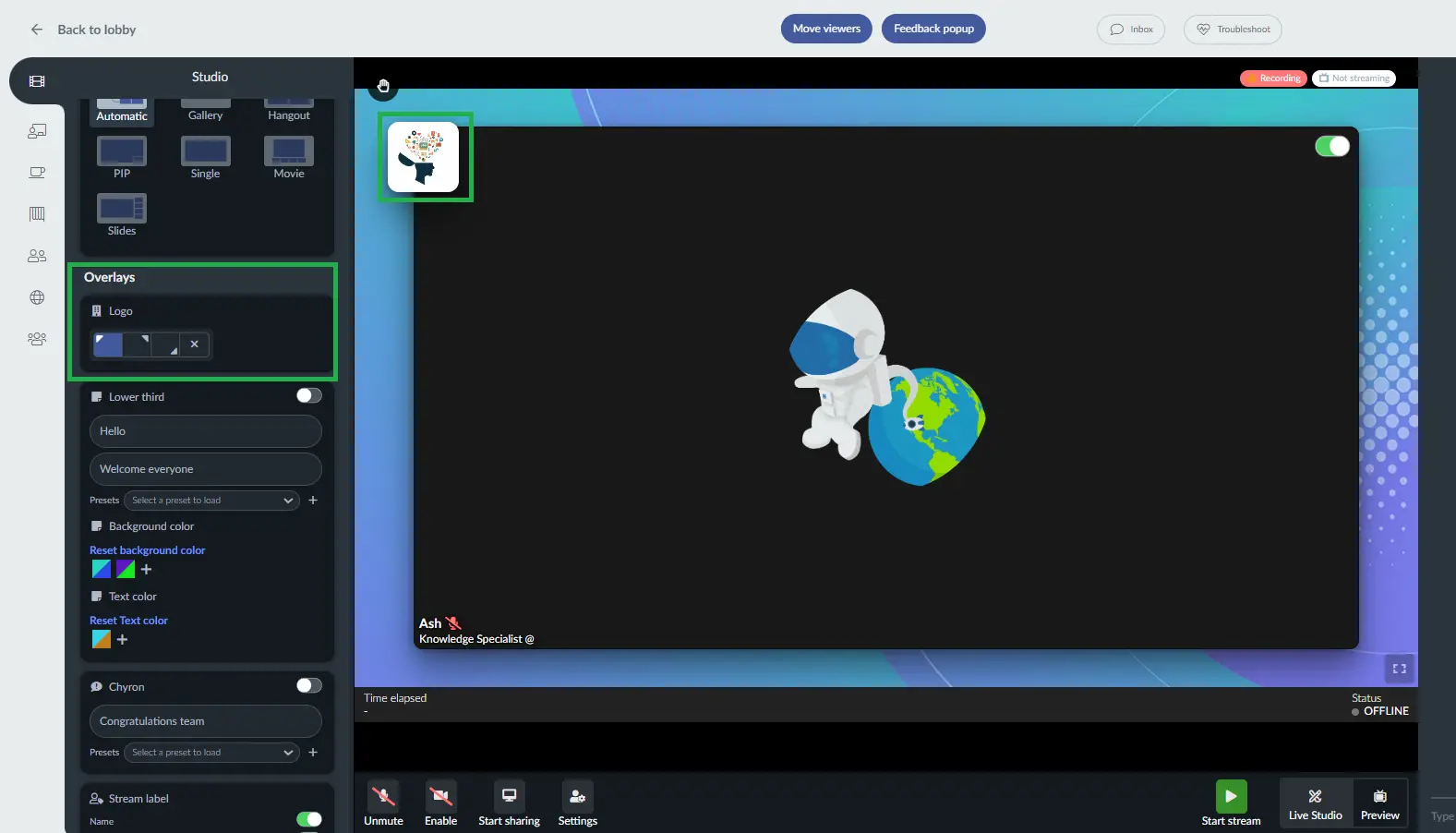The height and width of the screenshot is (833, 1456).
Task: Place logo in top-left corner
Action: click(108, 344)
